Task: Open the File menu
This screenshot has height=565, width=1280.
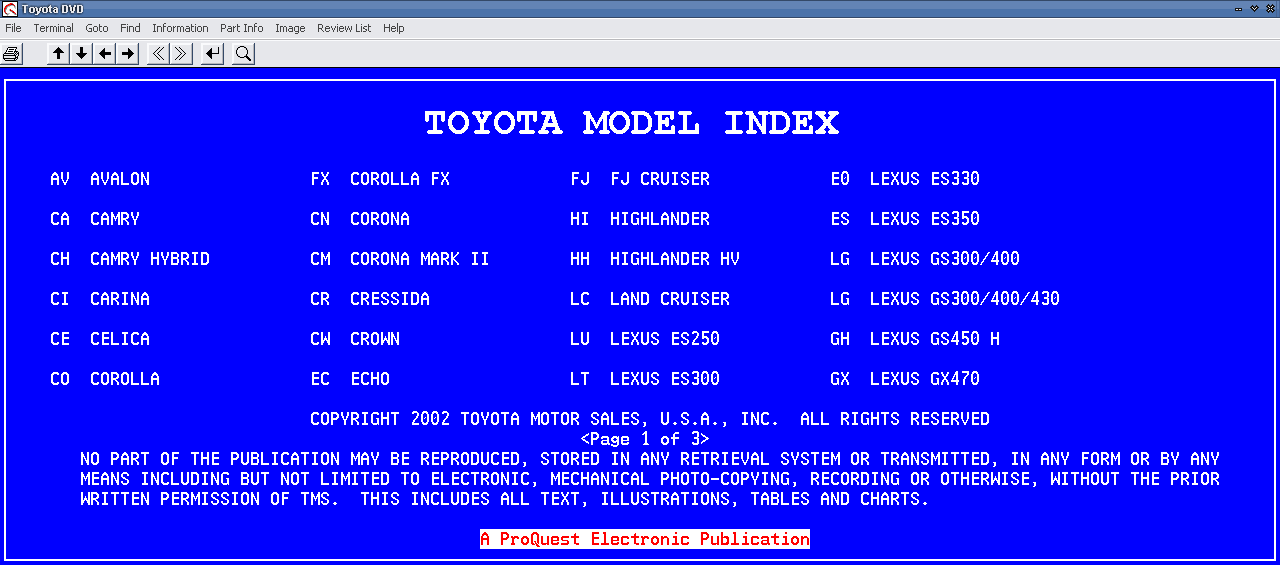Action: (x=13, y=28)
